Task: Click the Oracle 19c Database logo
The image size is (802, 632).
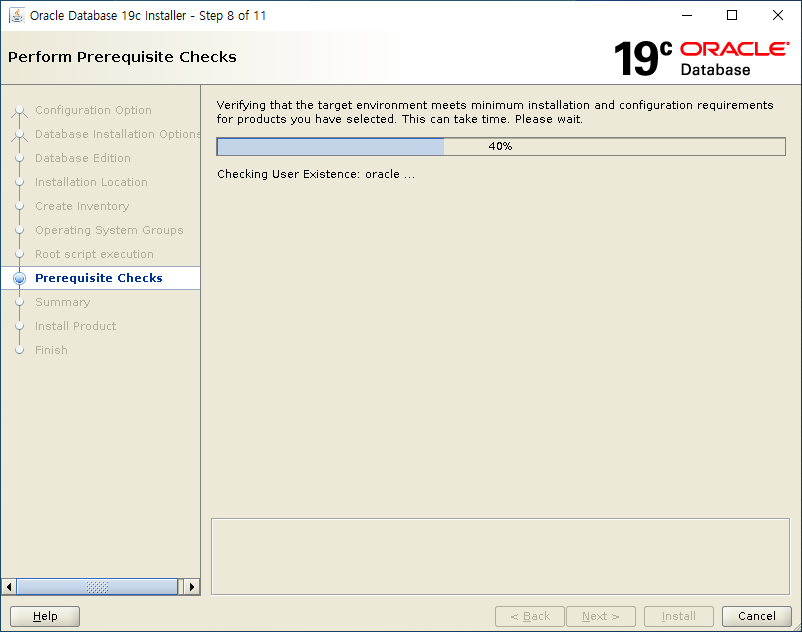Action: click(701, 58)
